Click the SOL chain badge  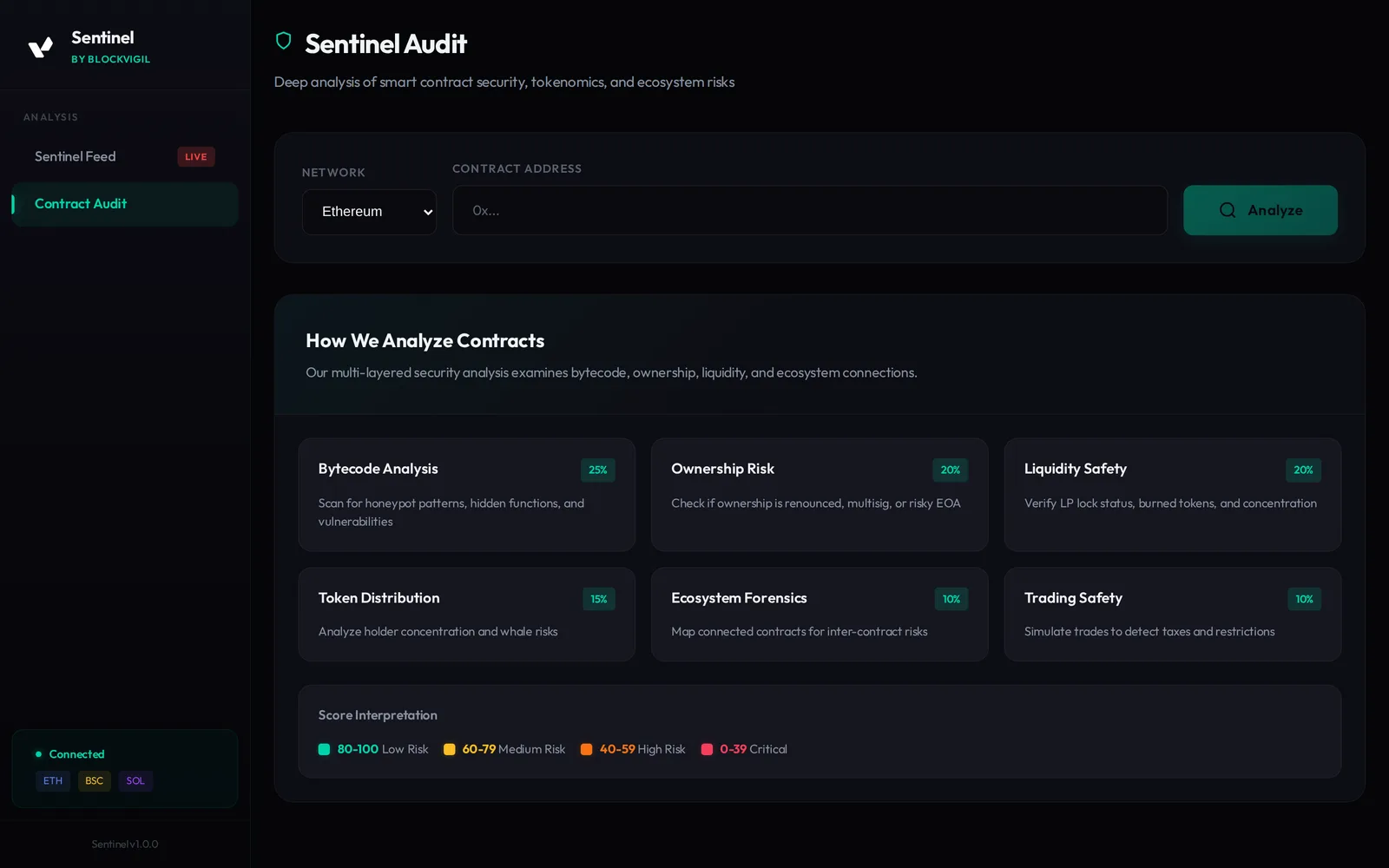(x=135, y=781)
